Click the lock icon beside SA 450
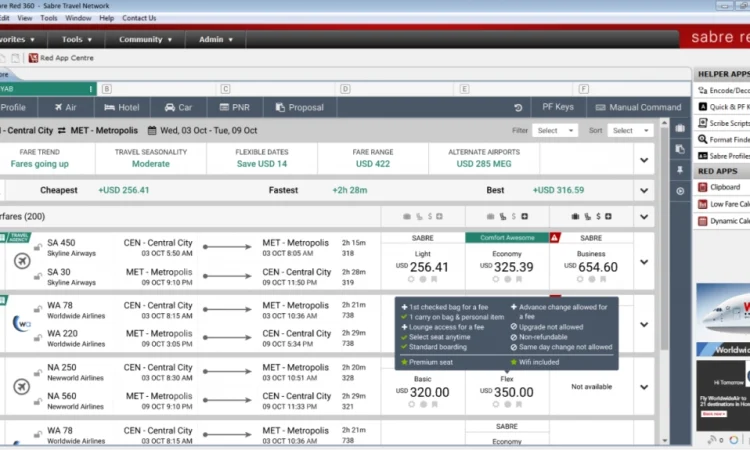Viewport: 750px width, 450px height. (37, 247)
